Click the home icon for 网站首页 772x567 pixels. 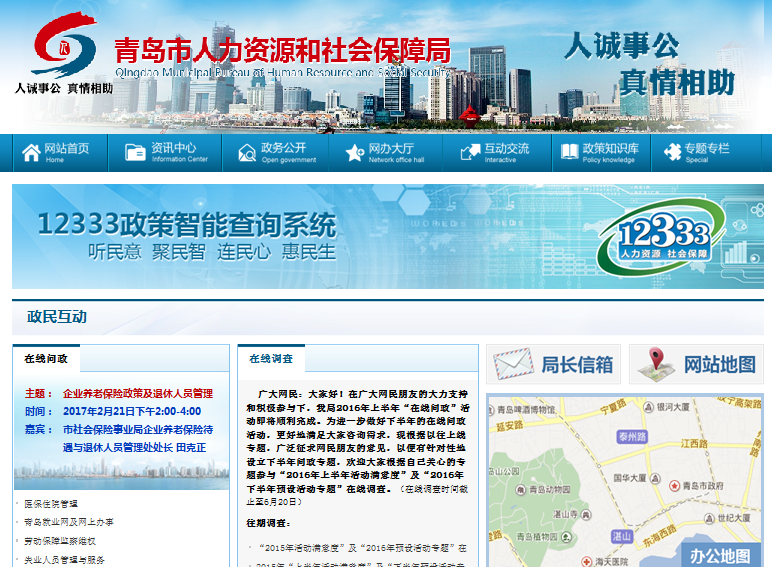pyautogui.click(x=28, y=153)
